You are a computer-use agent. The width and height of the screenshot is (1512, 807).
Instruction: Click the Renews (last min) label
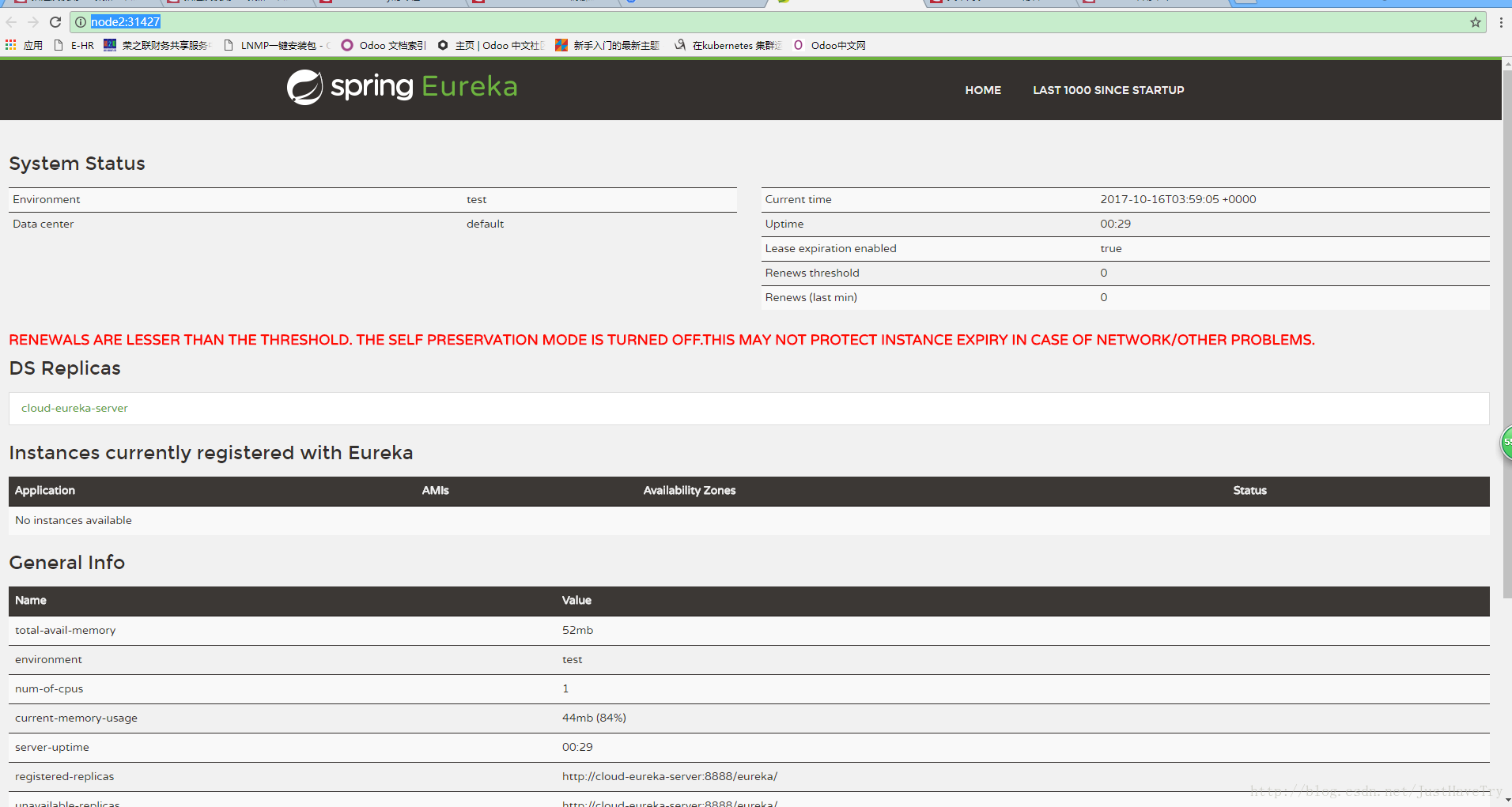tap(811, 297)
